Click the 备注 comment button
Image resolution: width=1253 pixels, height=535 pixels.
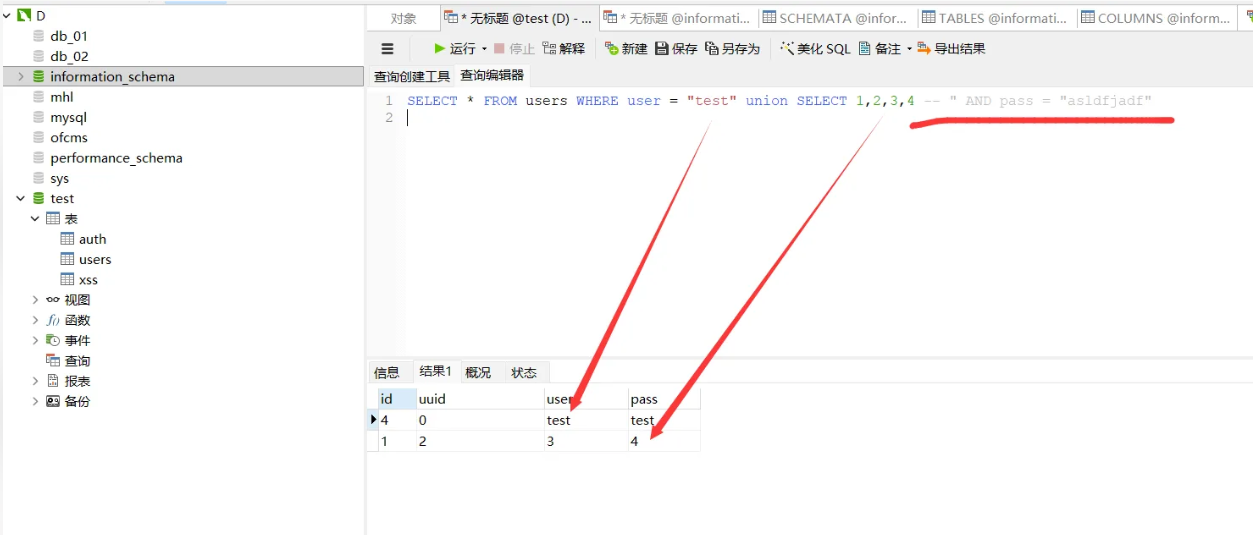click(x=880, y=49)
